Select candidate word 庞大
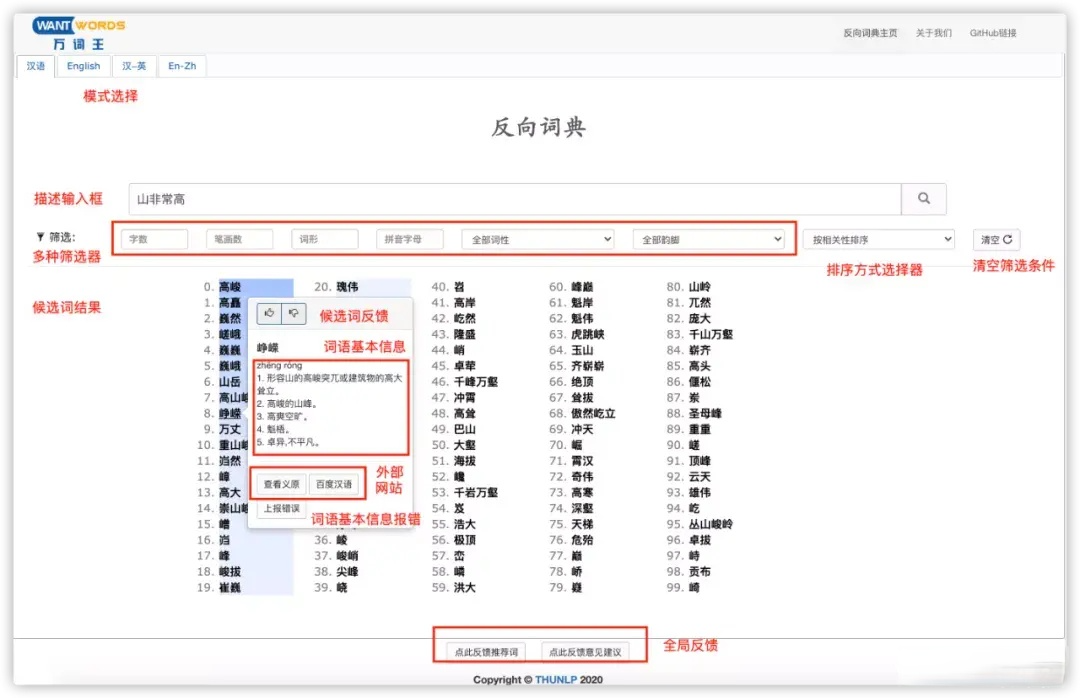Image resolution: width=1080 pixels, height=698 pixels. 700,318
